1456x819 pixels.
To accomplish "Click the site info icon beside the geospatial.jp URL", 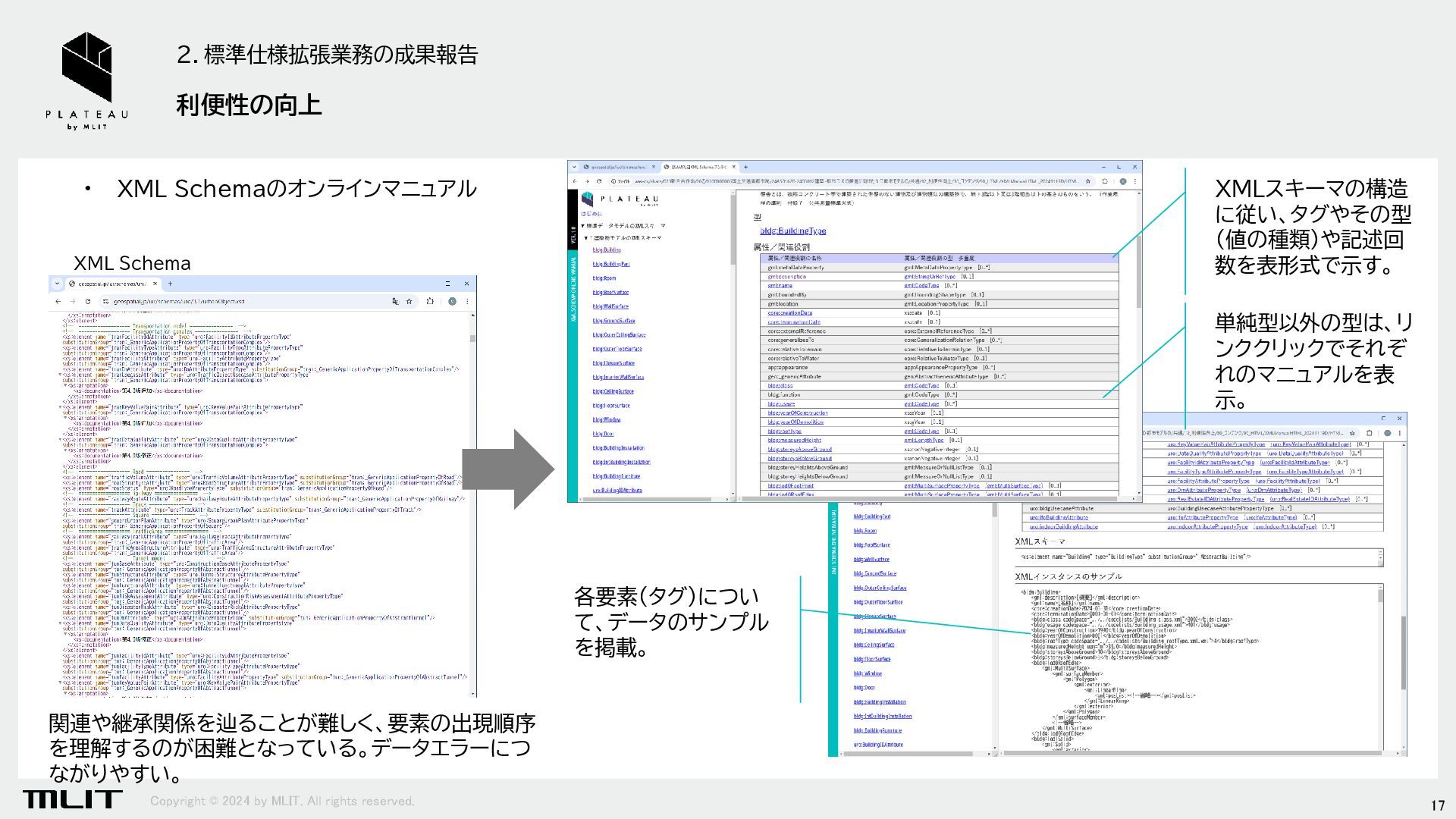I will (x=106, y=301).
